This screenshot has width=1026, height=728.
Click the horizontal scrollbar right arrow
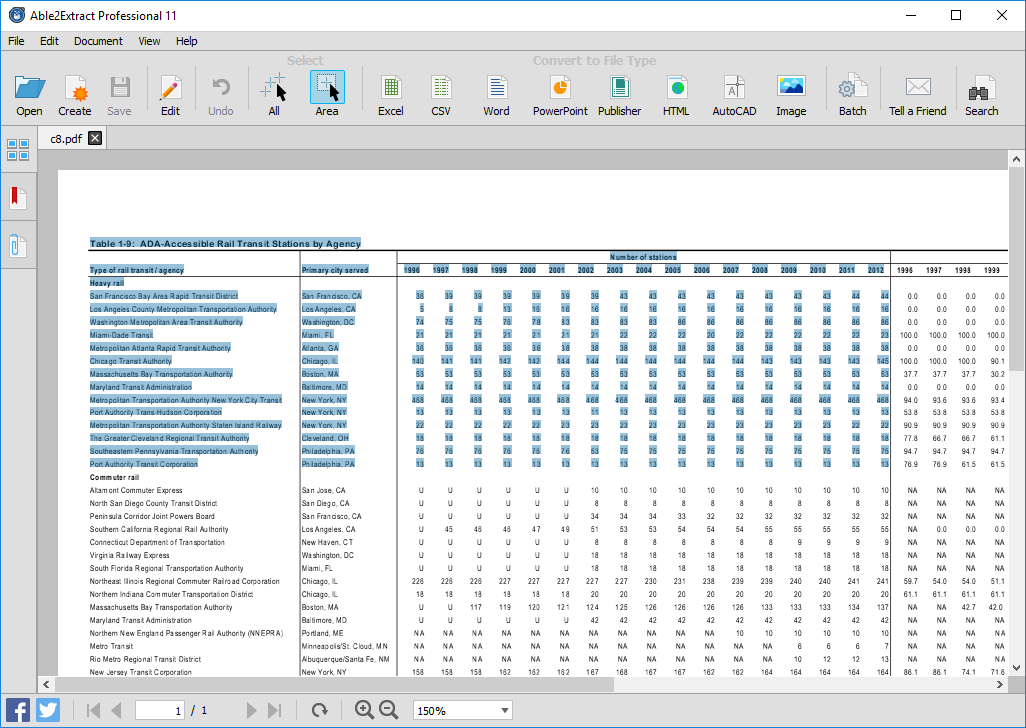pyautogui.click(x=1000, y=685)
